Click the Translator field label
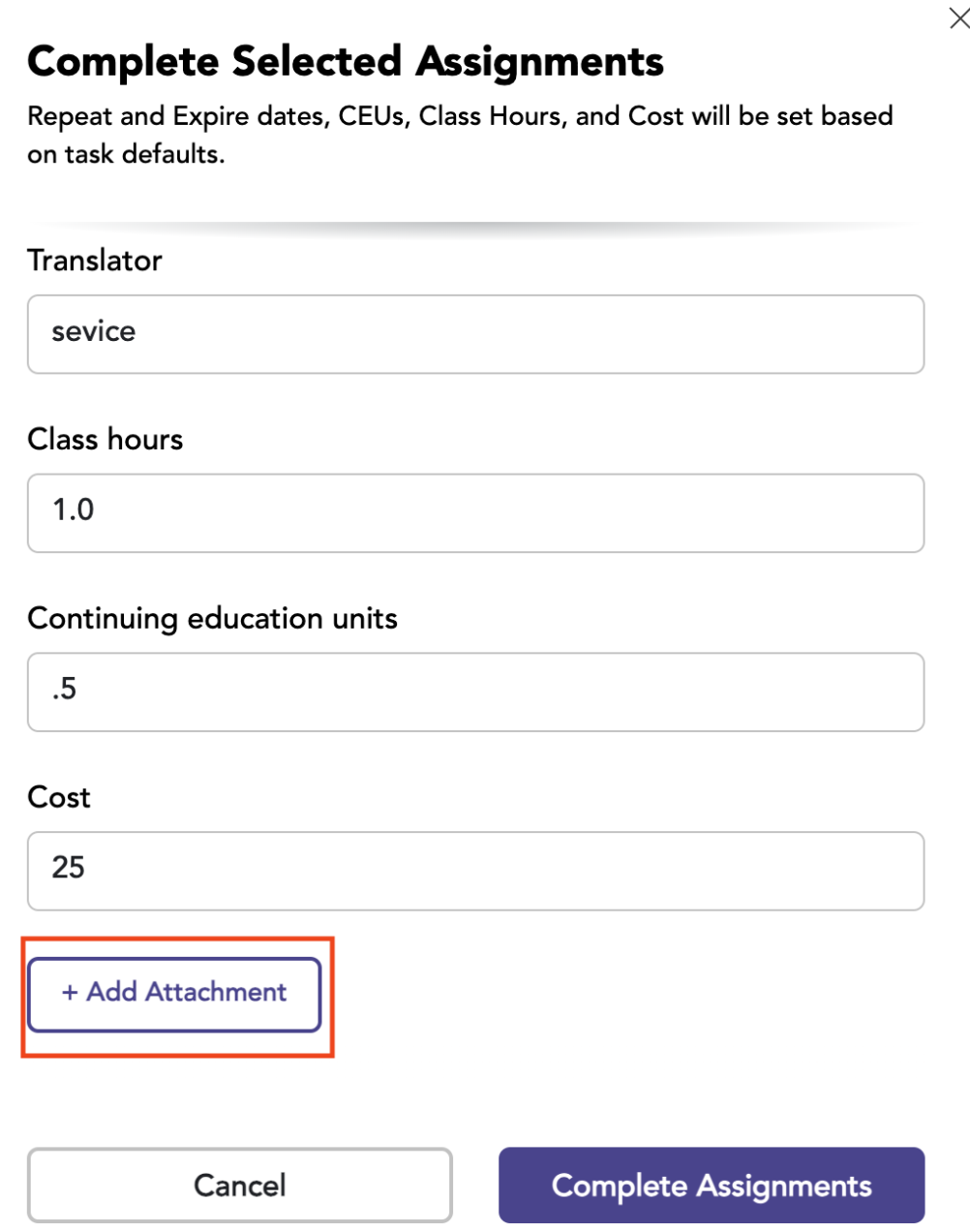Image resolution: width=970 pixels, height=1232 pixels. click(95, 261)
